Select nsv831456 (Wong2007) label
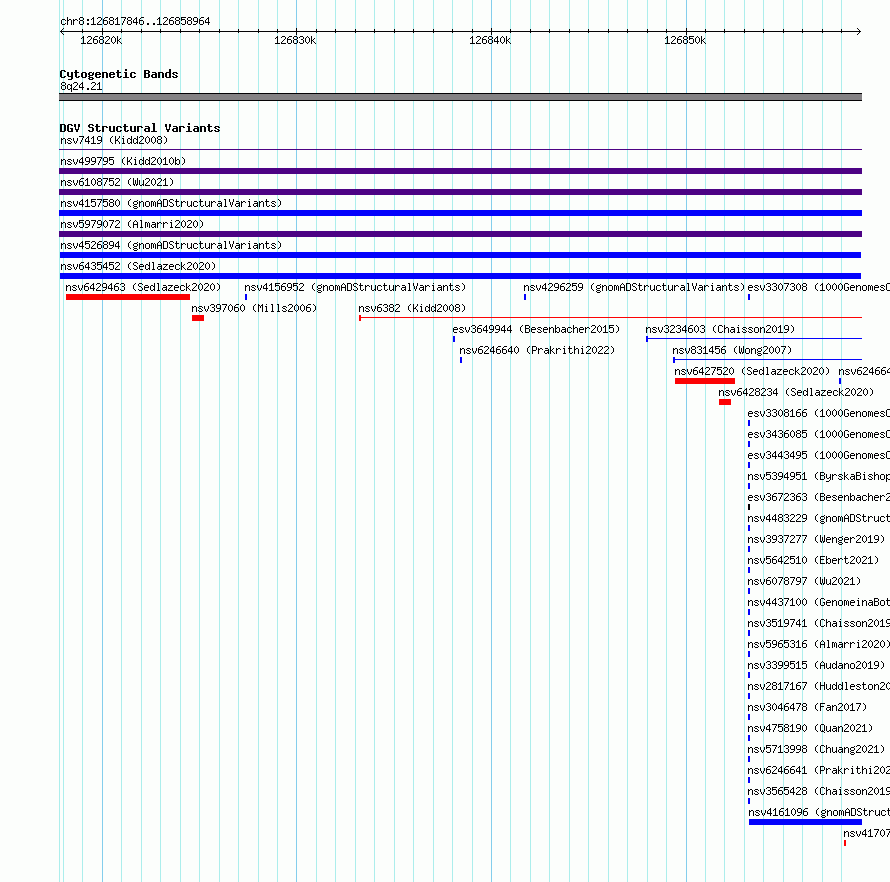Viewport: 890px width, 882px height. (732, 350)
